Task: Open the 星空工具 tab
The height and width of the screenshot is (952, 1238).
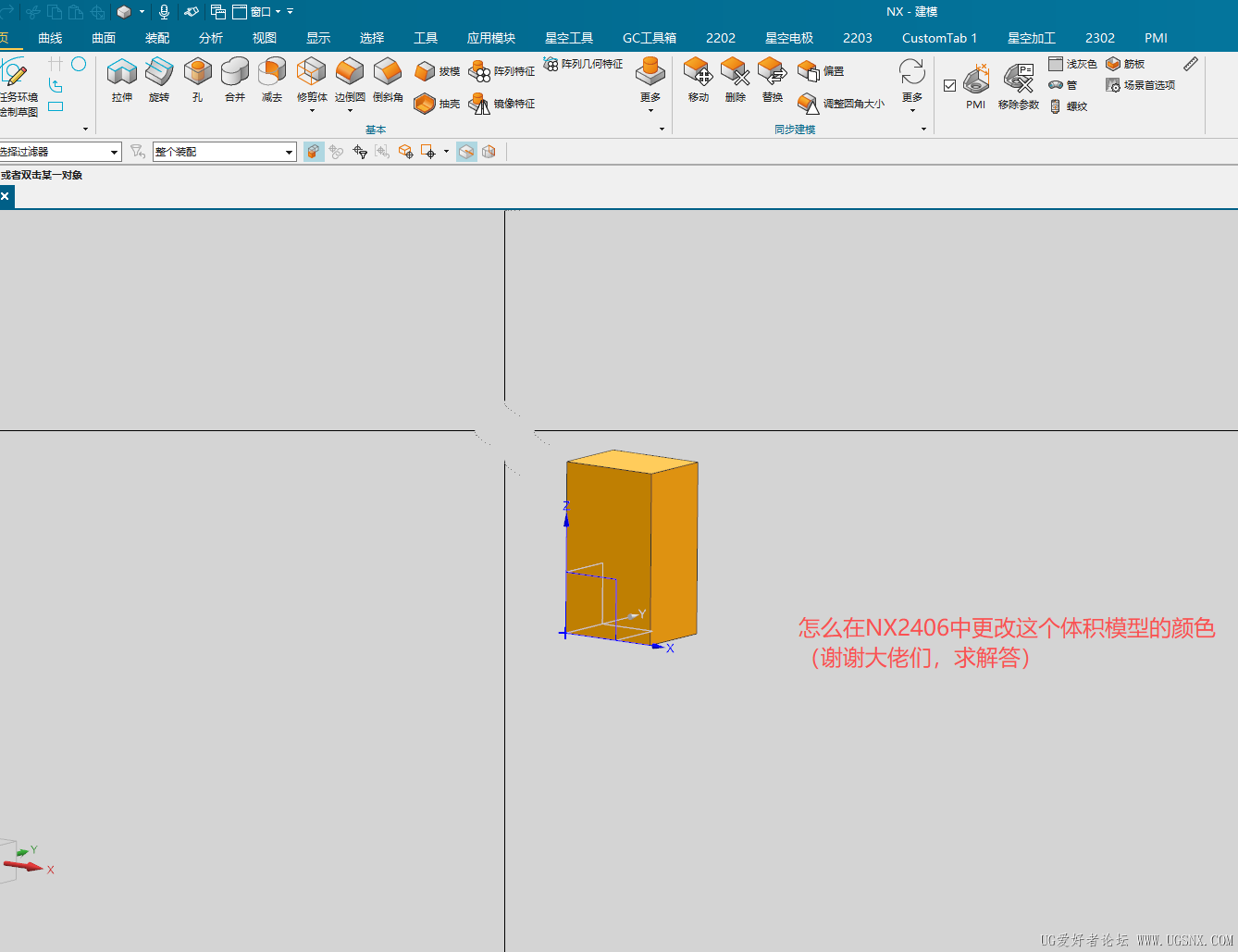Action: coord(569,38)
